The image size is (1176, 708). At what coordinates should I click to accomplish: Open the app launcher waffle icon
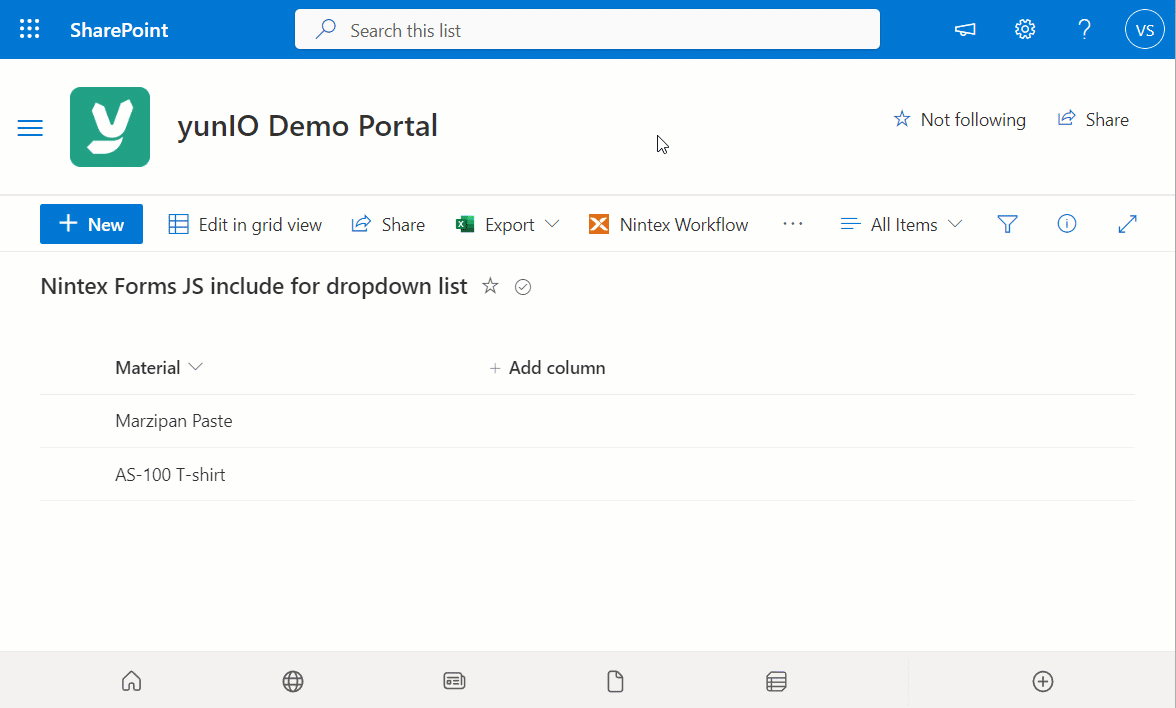29,29
